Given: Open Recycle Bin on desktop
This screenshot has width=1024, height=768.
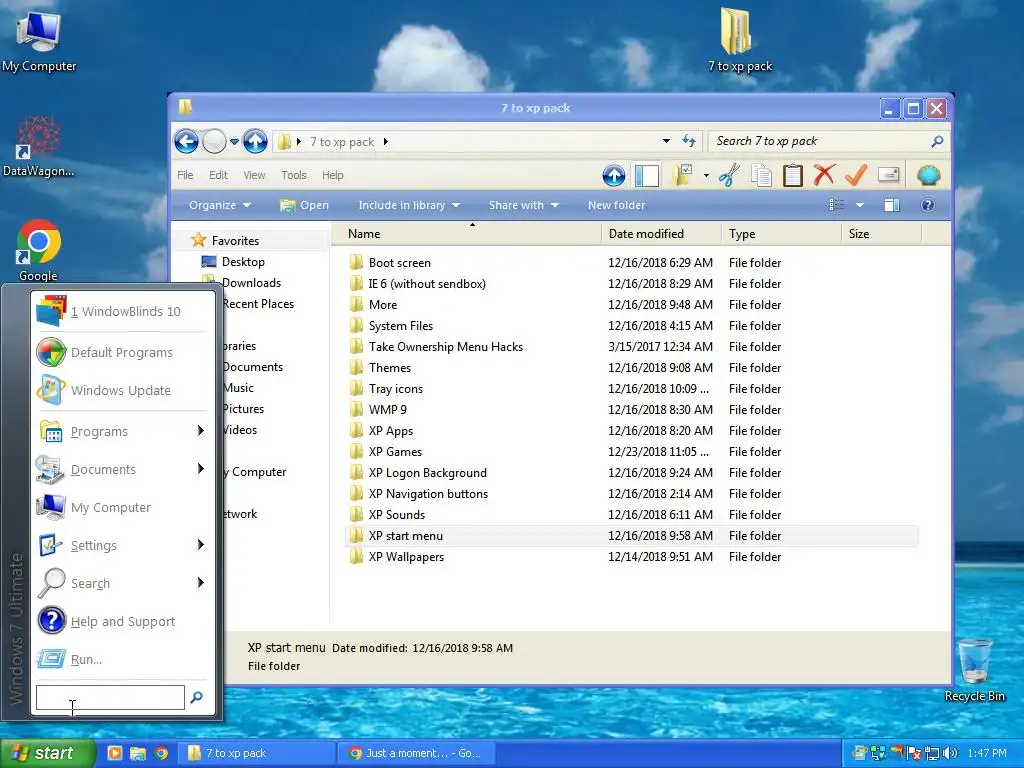Looking at the screenshot, I should click(x=974, y=669).
